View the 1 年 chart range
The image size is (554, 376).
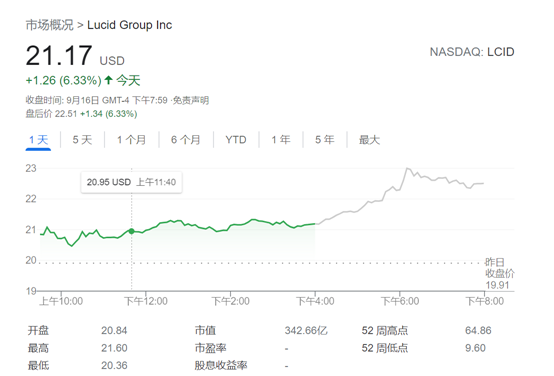coord(281,140)
